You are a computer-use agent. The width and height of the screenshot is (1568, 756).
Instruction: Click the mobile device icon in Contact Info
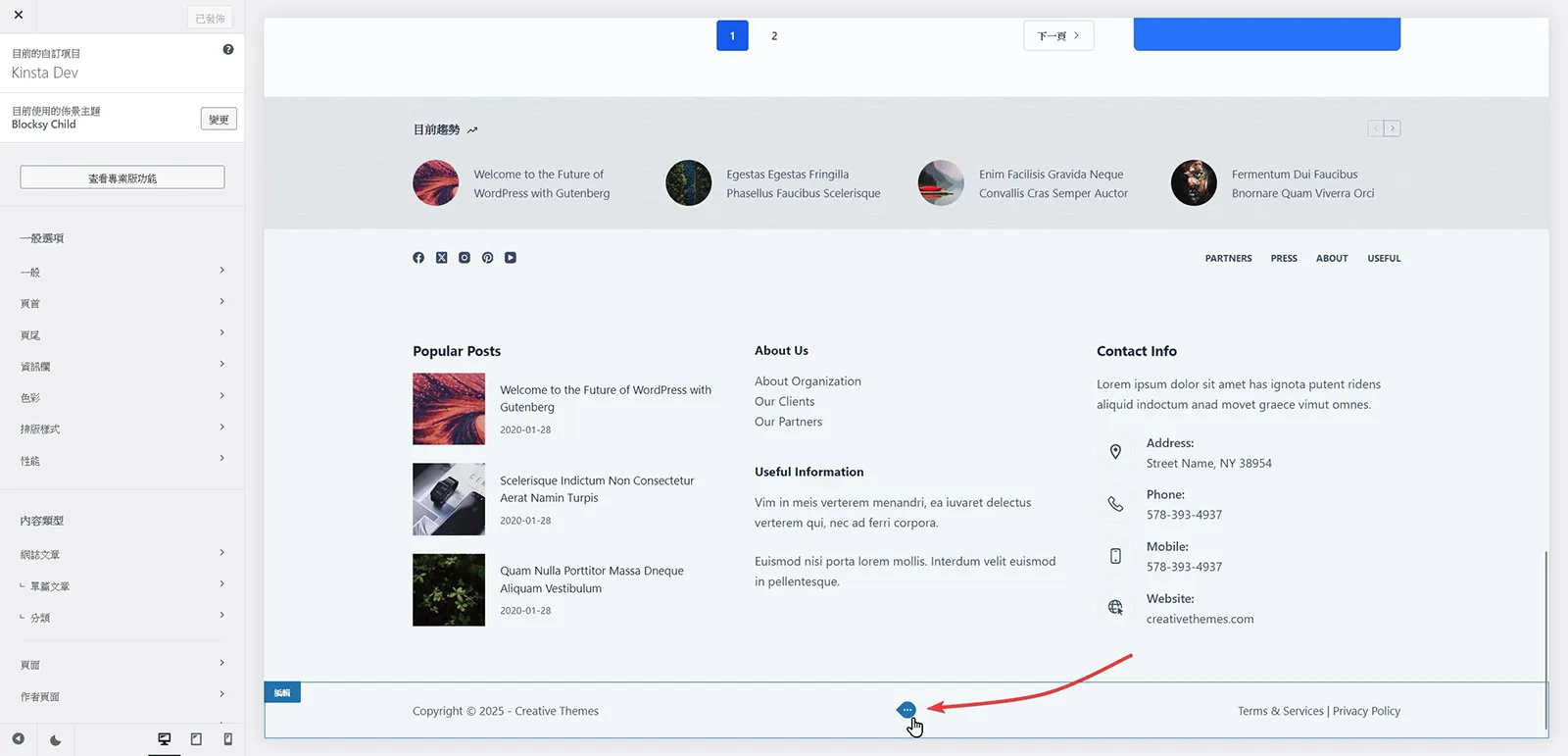[x=1115, y=556]
